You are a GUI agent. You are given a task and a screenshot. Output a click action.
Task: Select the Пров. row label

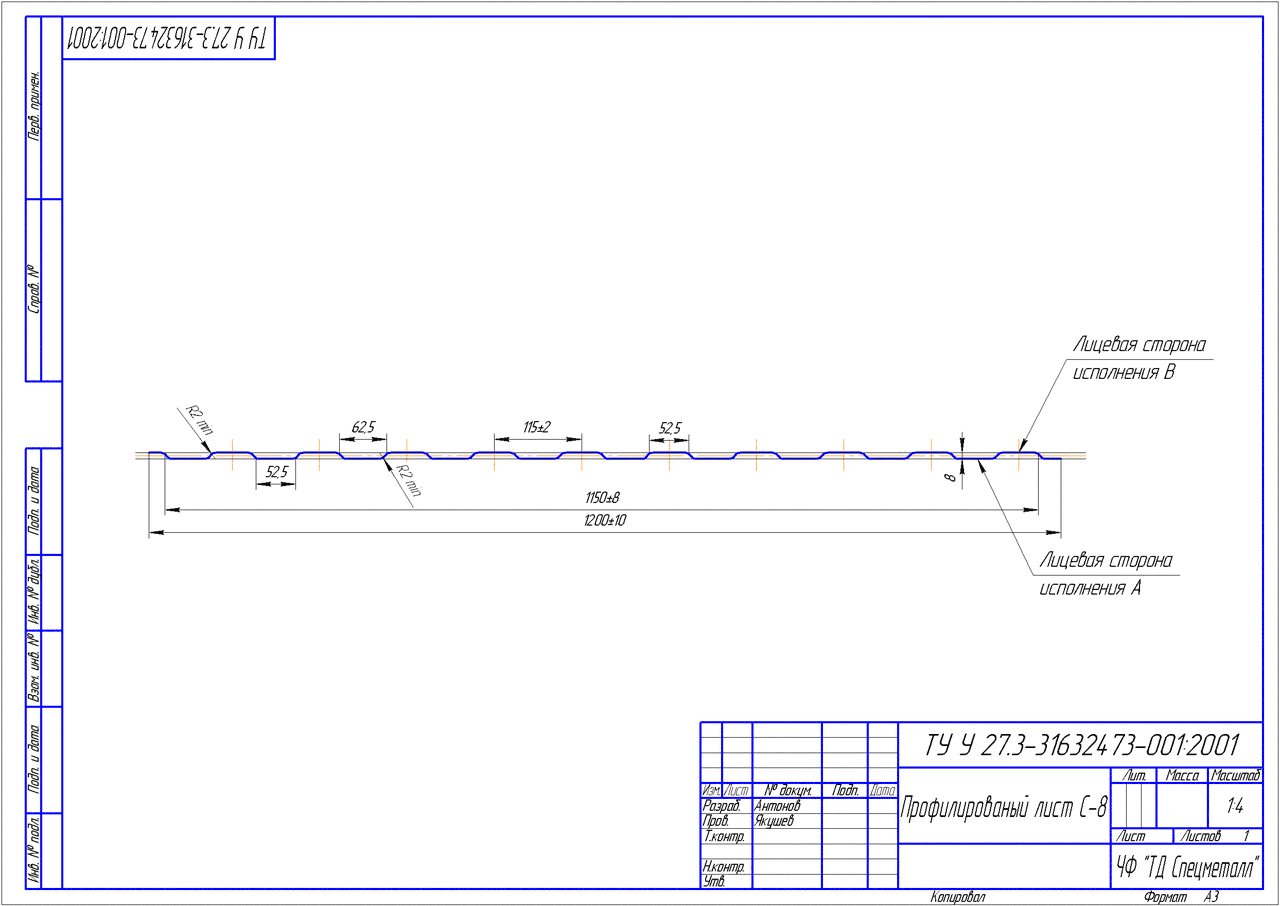(x=715, y=820)
